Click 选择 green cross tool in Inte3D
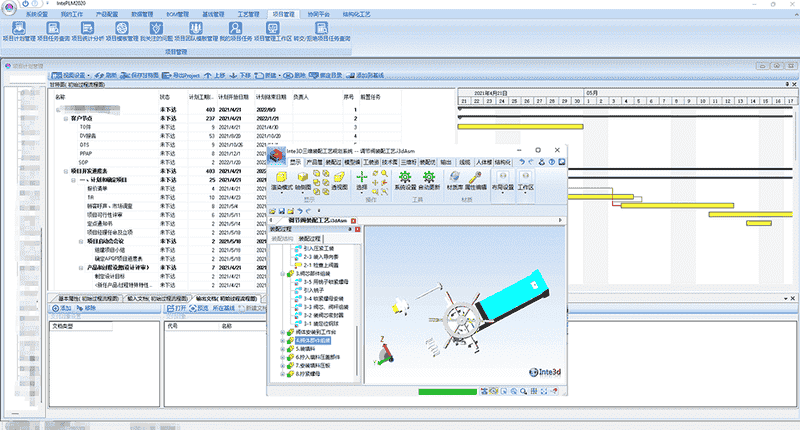 point(362,177)
